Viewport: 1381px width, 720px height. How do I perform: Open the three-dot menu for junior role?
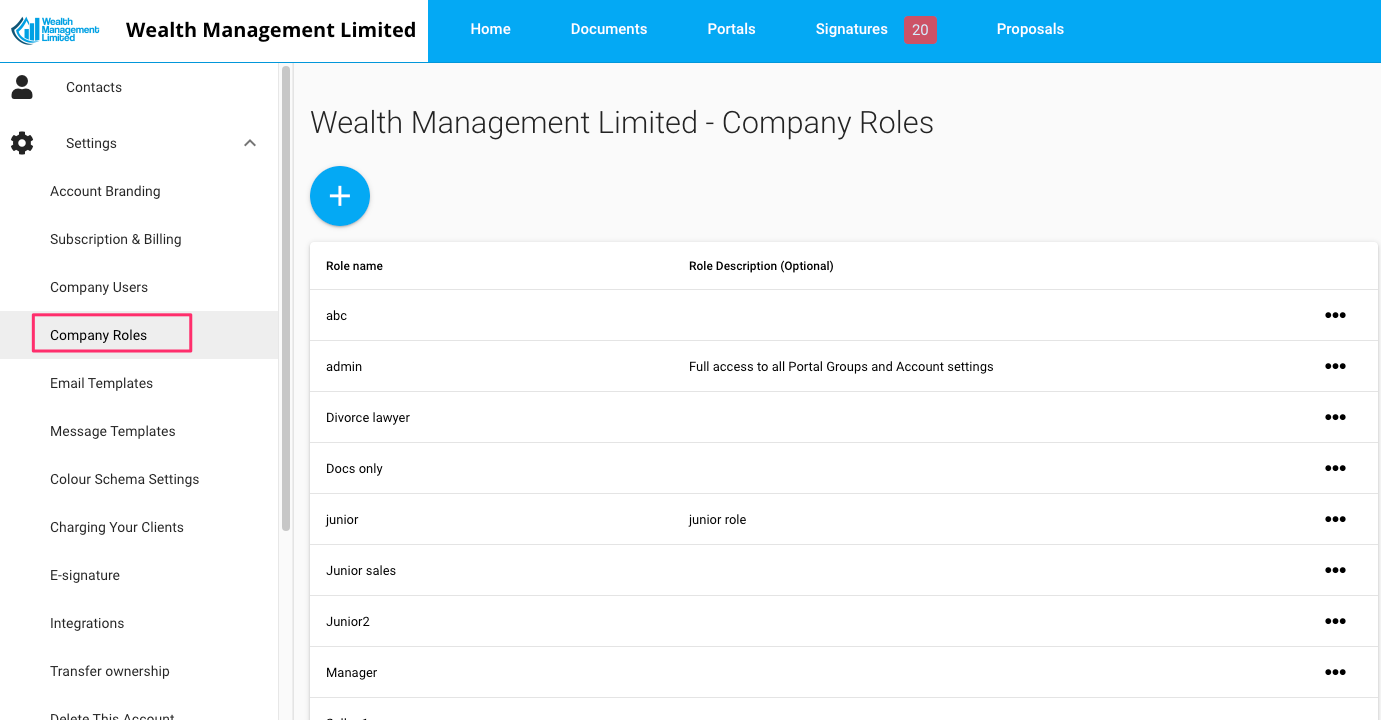coord(1335,519)
